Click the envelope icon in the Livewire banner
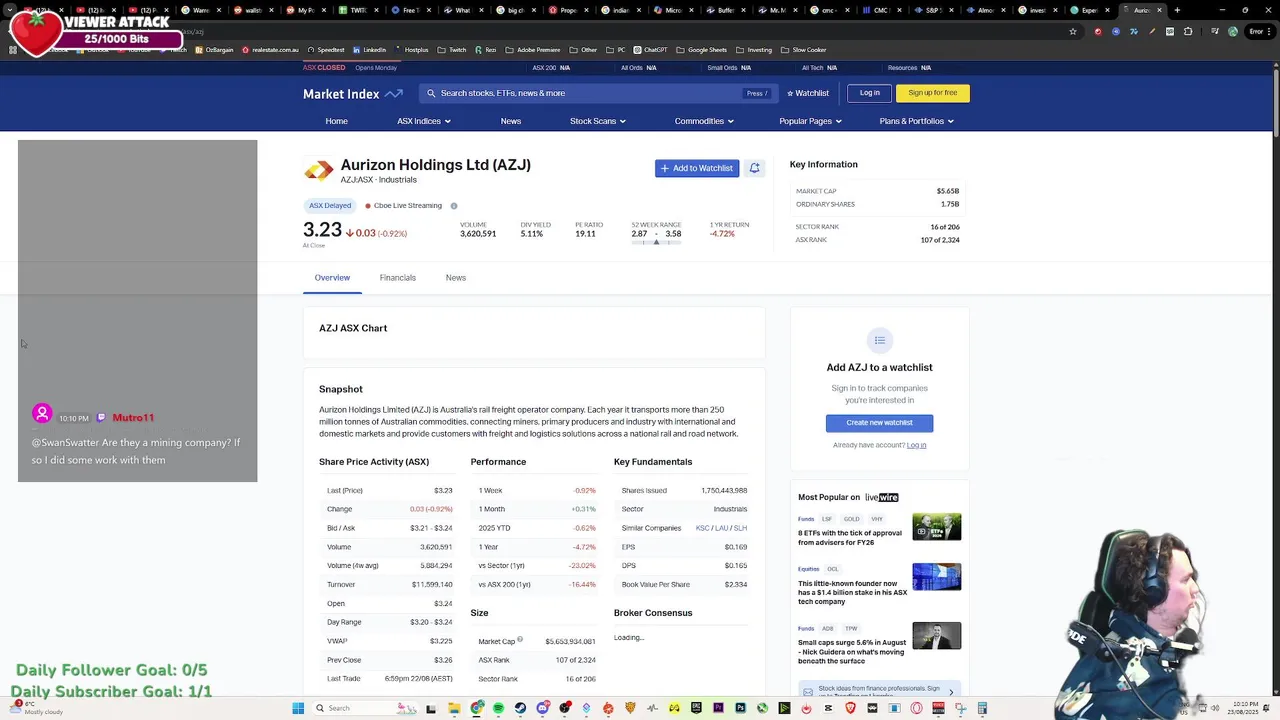The image size is (1280, 720). [x=807, y=691]
